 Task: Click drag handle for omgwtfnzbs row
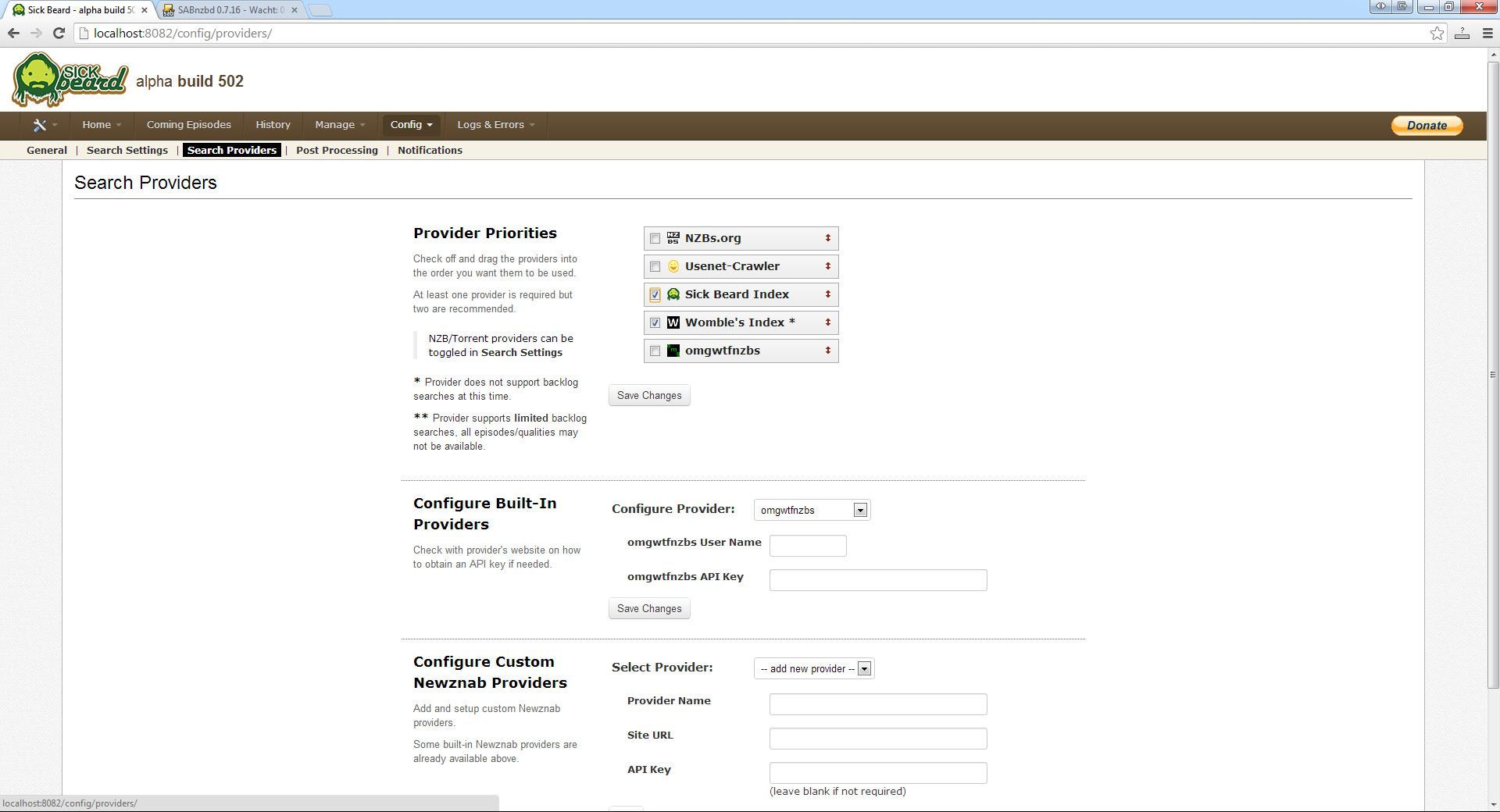[827, 351]
